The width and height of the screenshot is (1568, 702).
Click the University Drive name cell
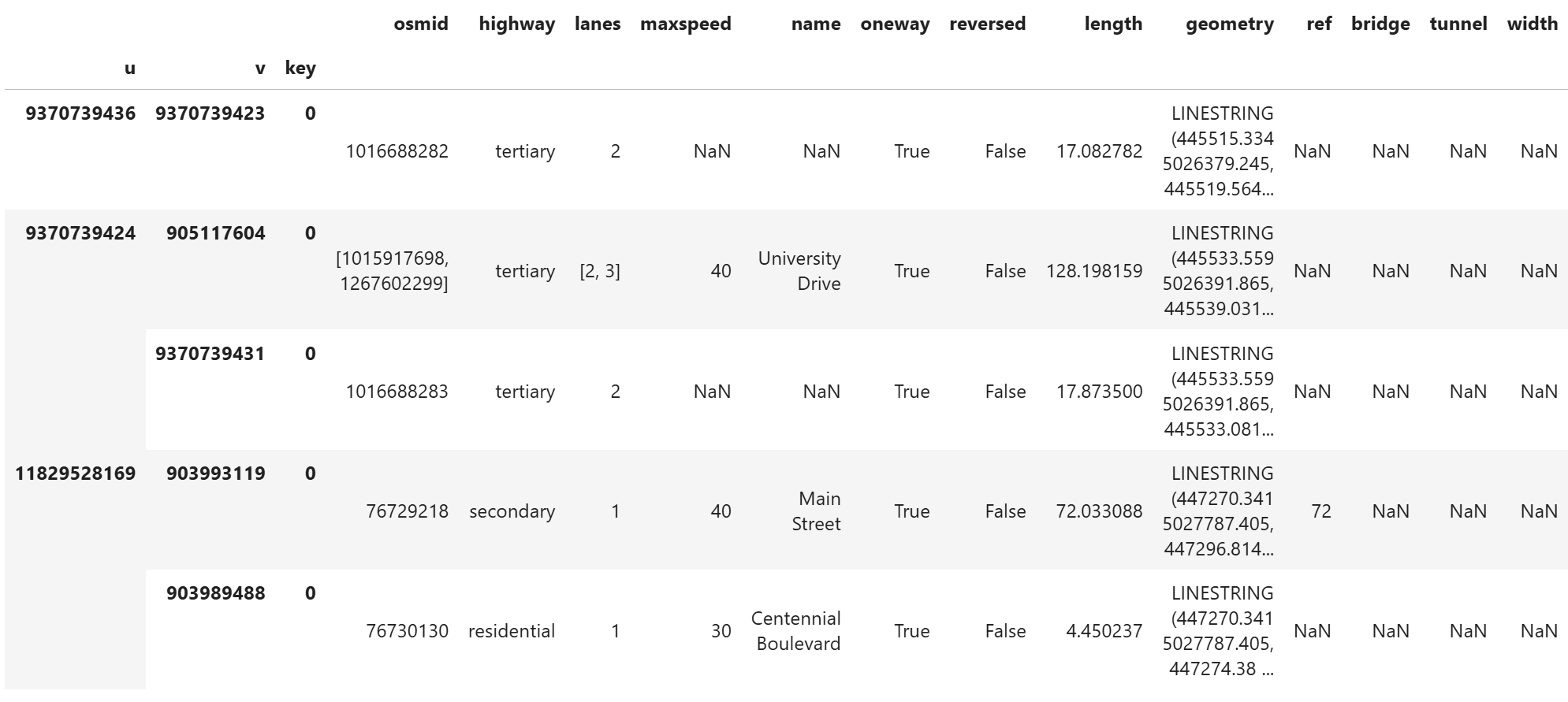pos(799,271)
